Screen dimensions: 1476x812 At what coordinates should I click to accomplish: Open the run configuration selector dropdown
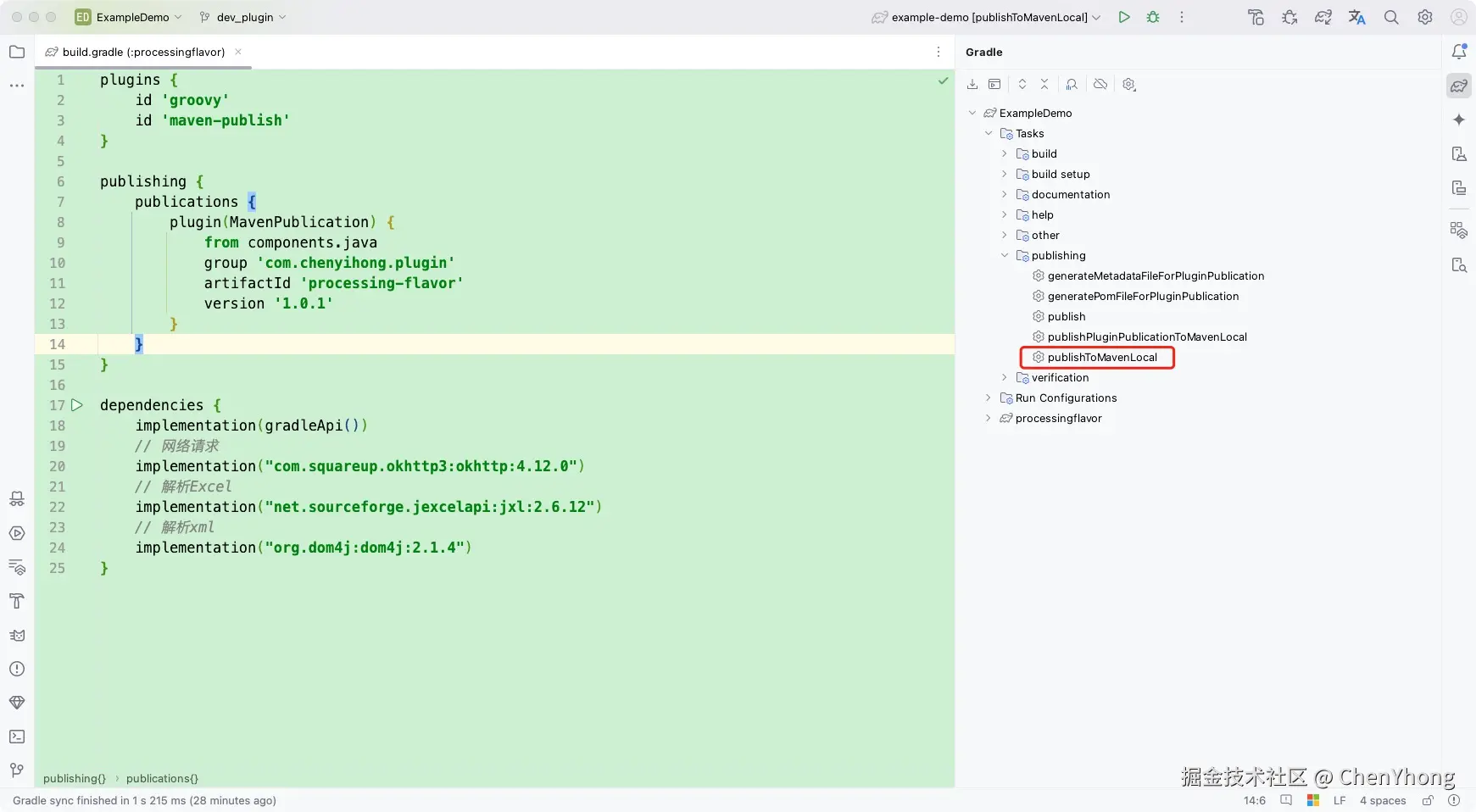tap(987, 17)
